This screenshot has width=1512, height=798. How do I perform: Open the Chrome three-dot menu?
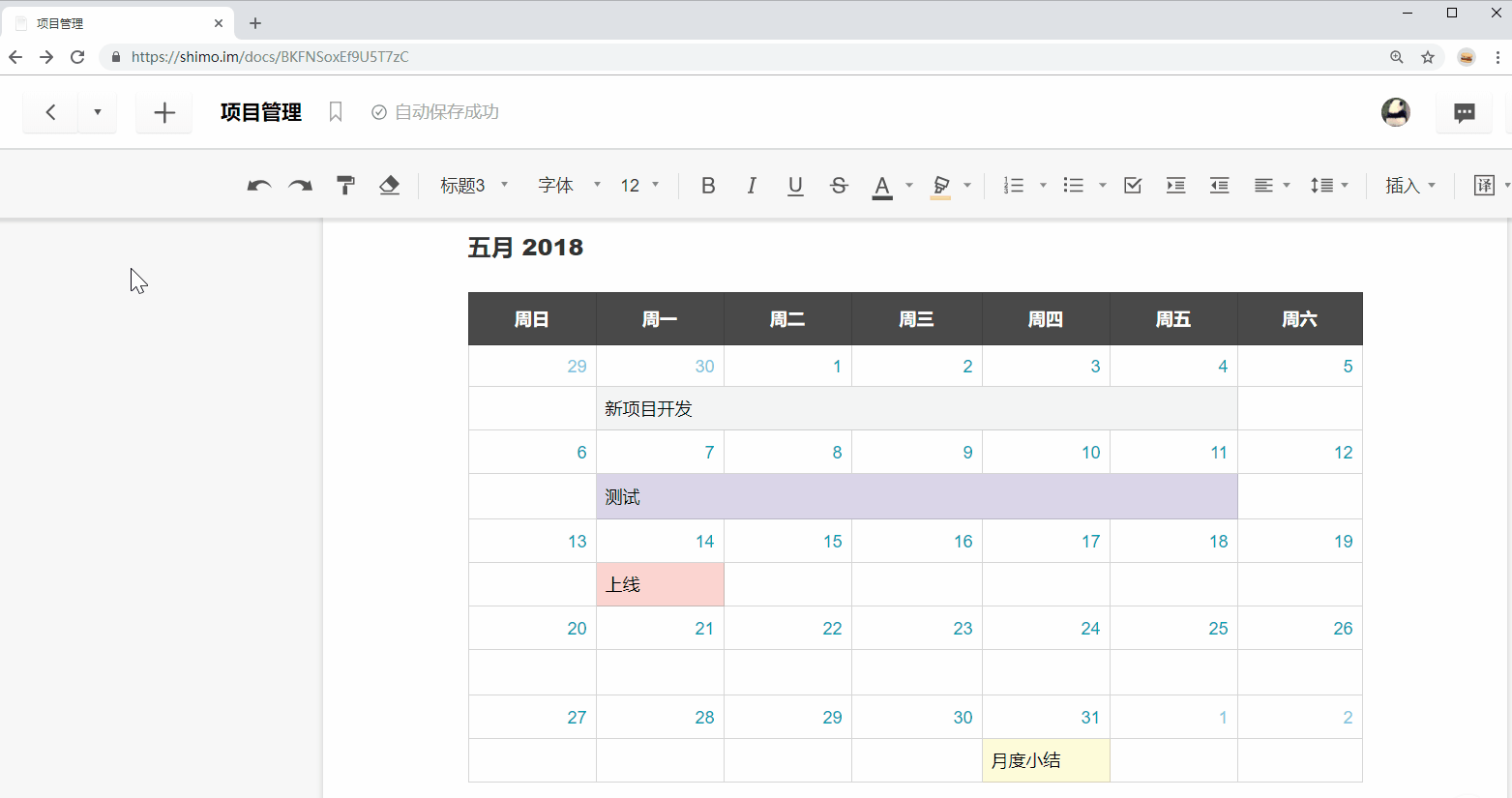pos(1497,57)
